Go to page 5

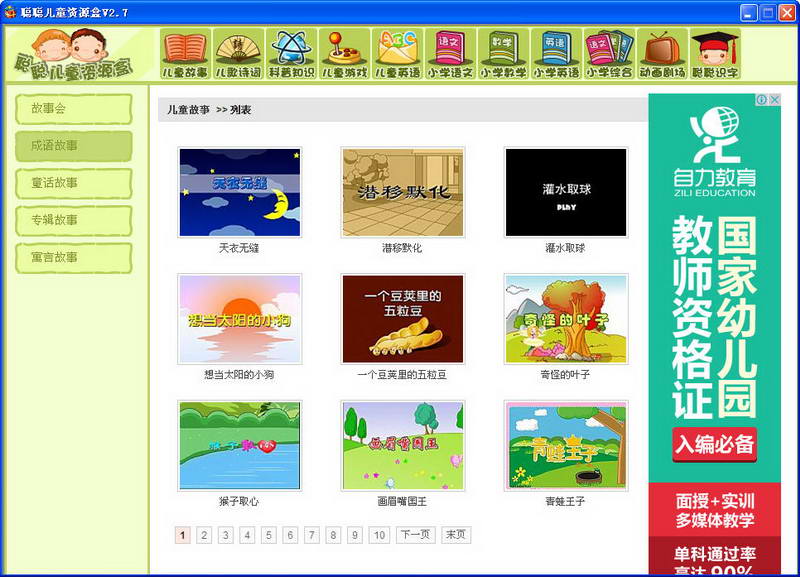(x=268, y=535)
